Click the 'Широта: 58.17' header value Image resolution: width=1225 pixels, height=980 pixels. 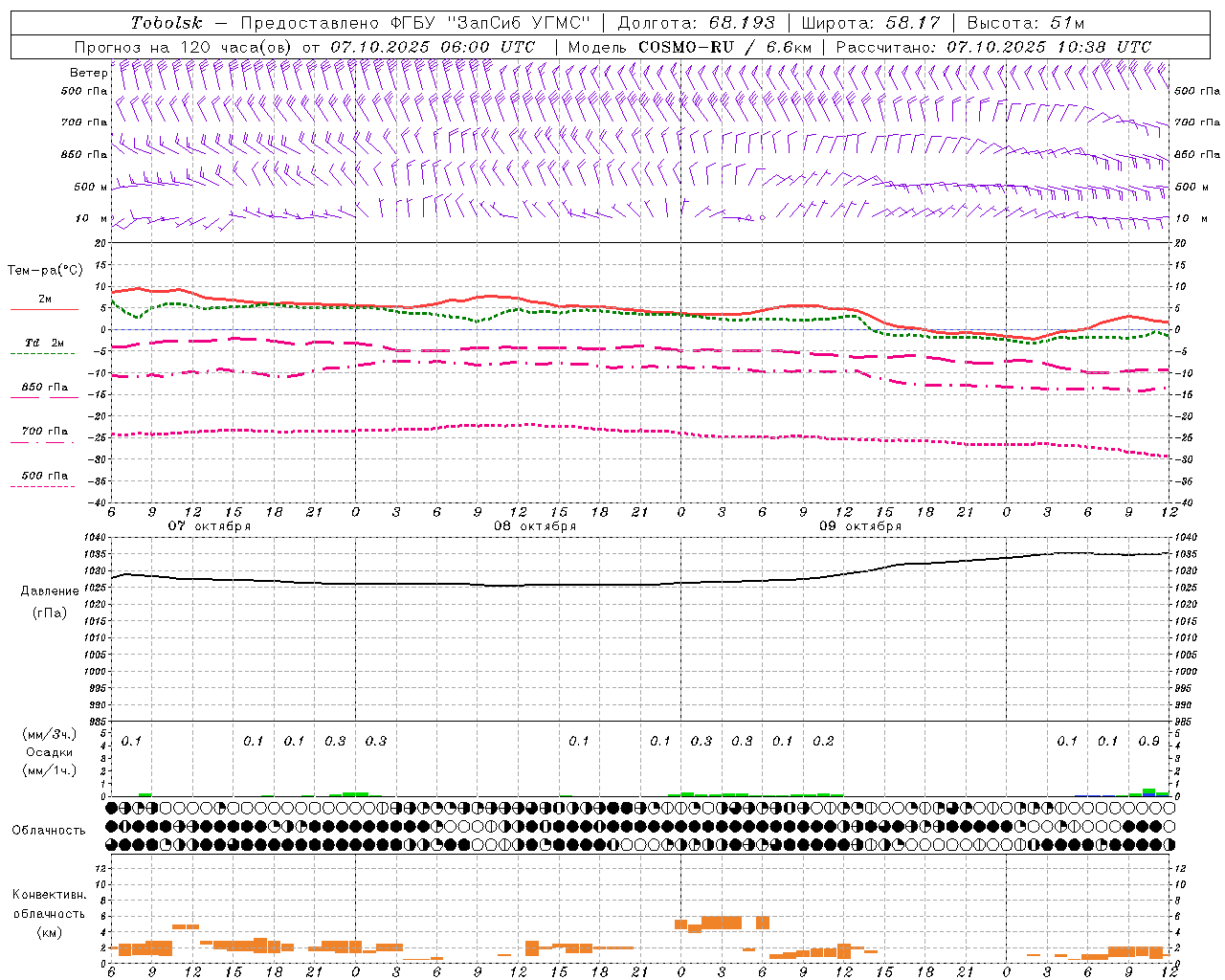870,23
